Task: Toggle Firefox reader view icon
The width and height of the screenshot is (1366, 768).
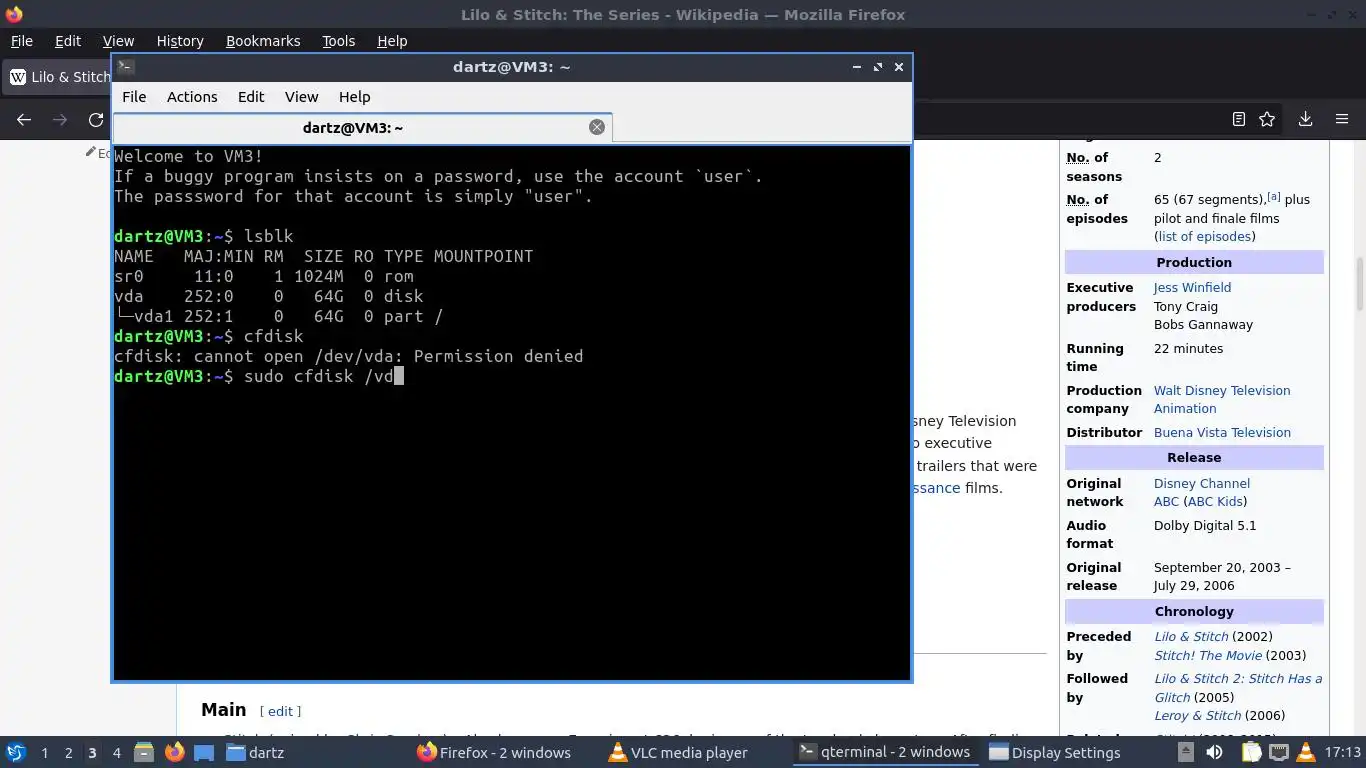Action: tap(1238, 119)
